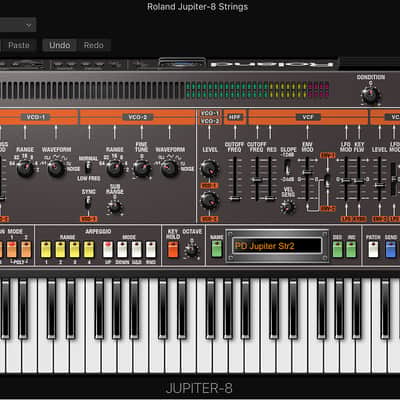400x400 pixels.
Task: Select Arpeggio Range 4 button
Action: click(89, 250)
